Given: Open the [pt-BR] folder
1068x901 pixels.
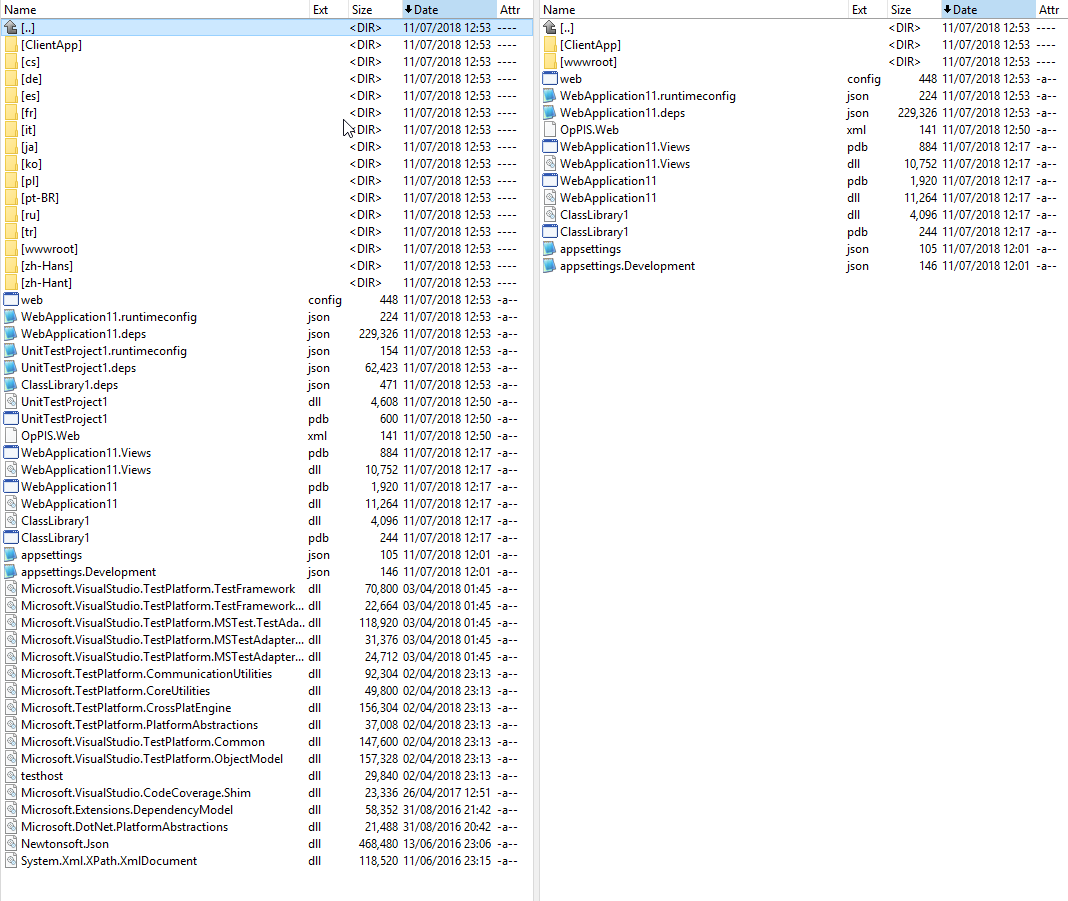Looking at the screenshot, I should click(x=43, y=197).
